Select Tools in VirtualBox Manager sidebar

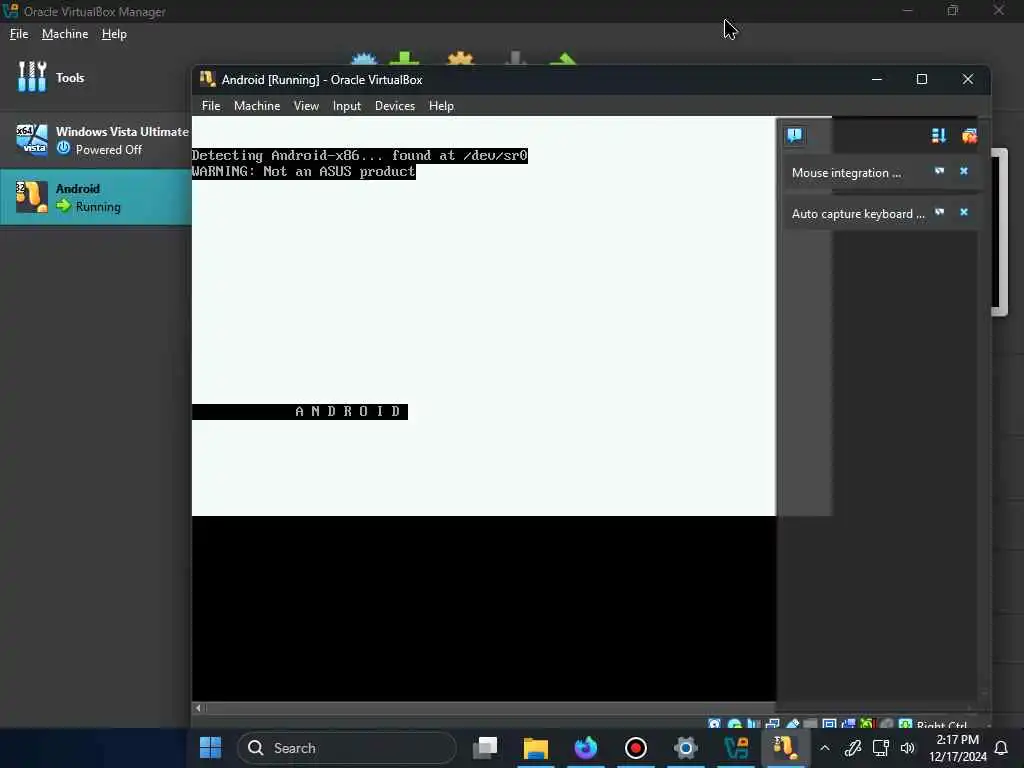point(95,77)
